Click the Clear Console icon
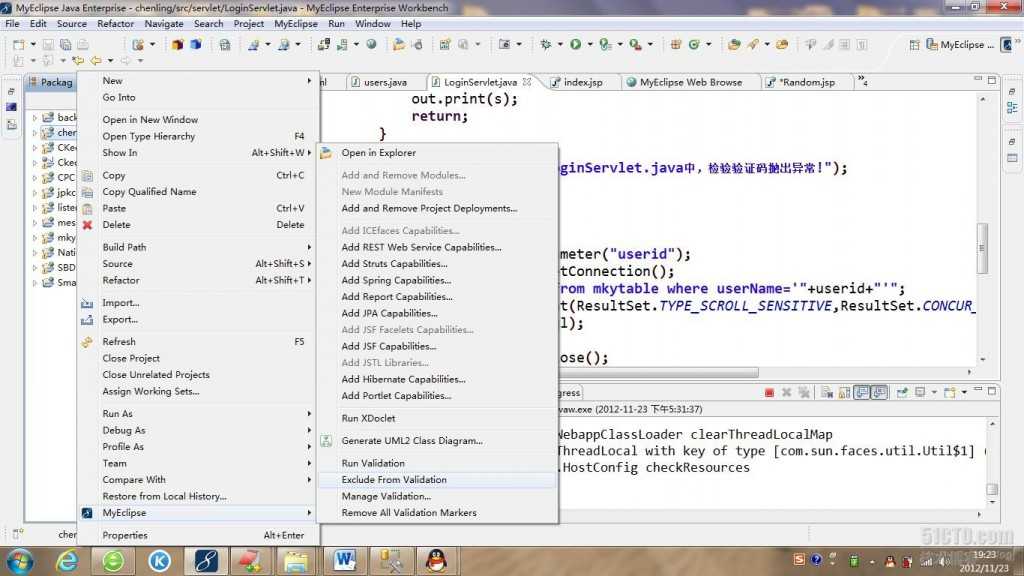1024x576 pixels. click(827, 392)
